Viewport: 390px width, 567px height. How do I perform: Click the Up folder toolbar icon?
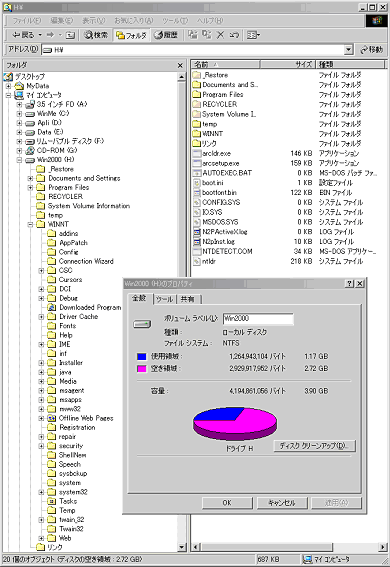[x=71, y=35]
